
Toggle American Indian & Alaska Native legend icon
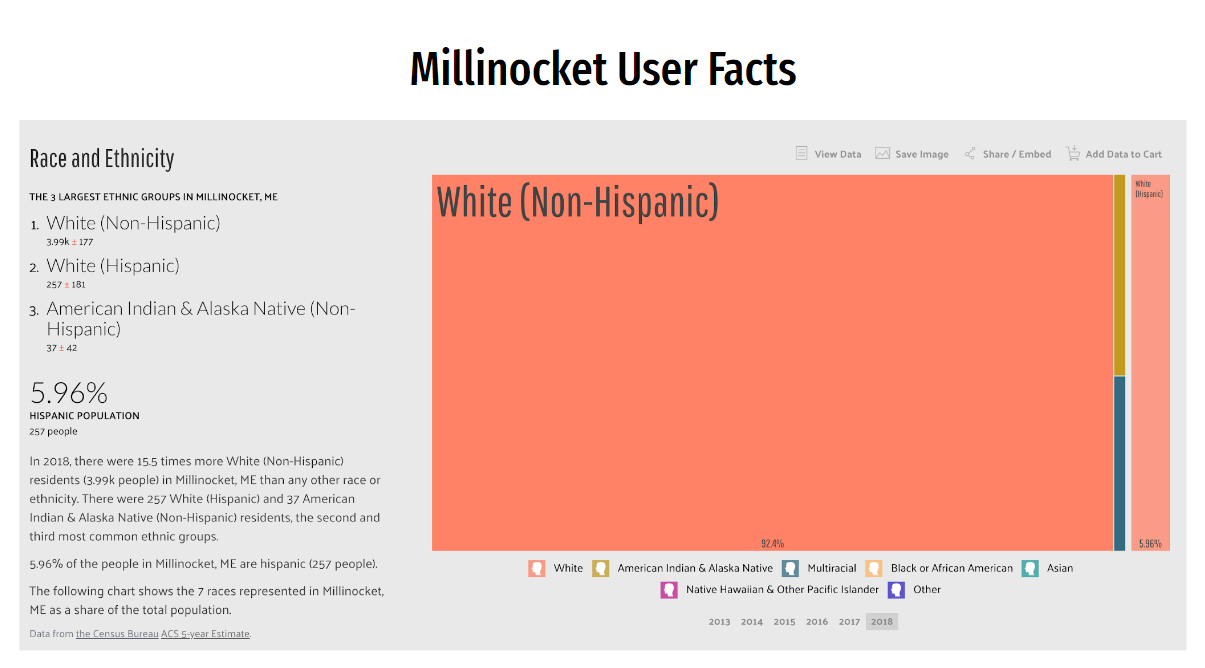pyautogui.click(x=601, y=568)
